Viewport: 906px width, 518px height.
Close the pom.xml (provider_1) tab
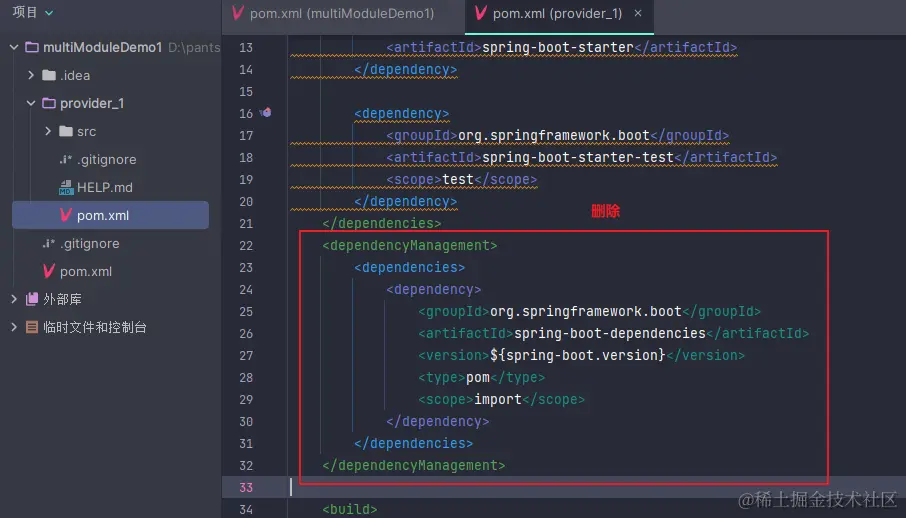(x=638, y=13)
